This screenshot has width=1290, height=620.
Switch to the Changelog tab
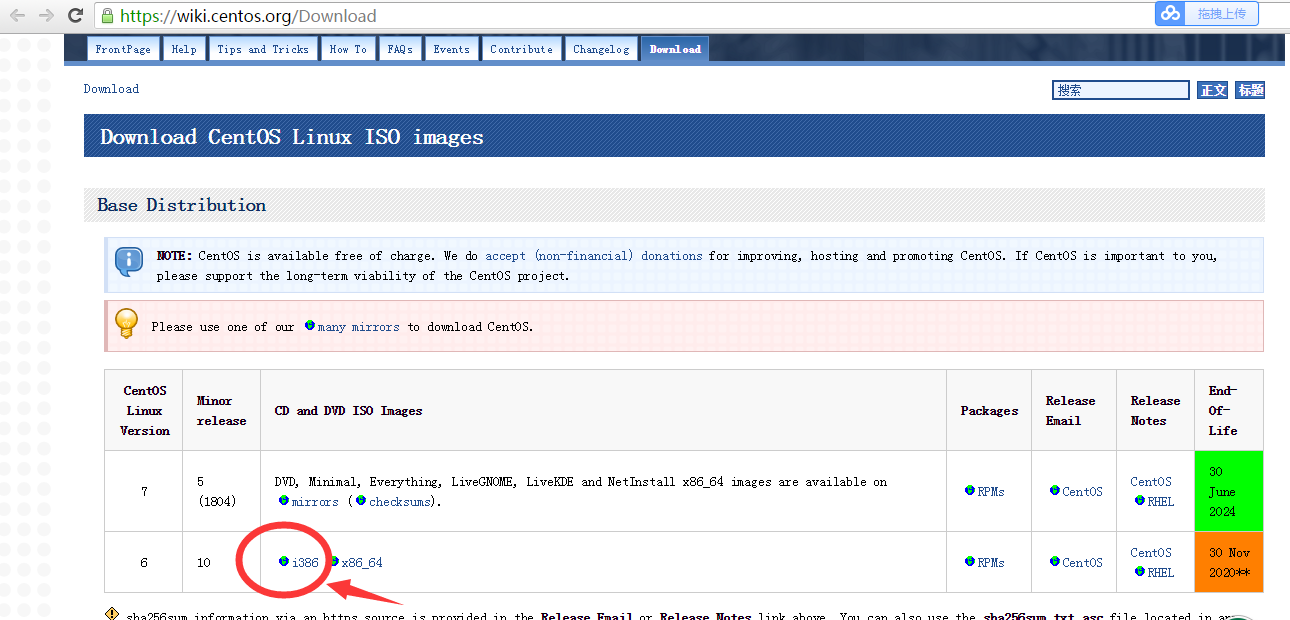601,48
